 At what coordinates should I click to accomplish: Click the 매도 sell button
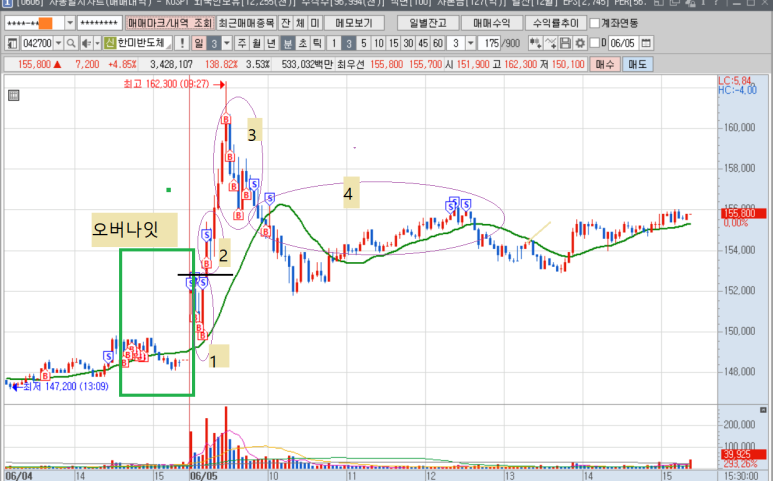point(635,63)
